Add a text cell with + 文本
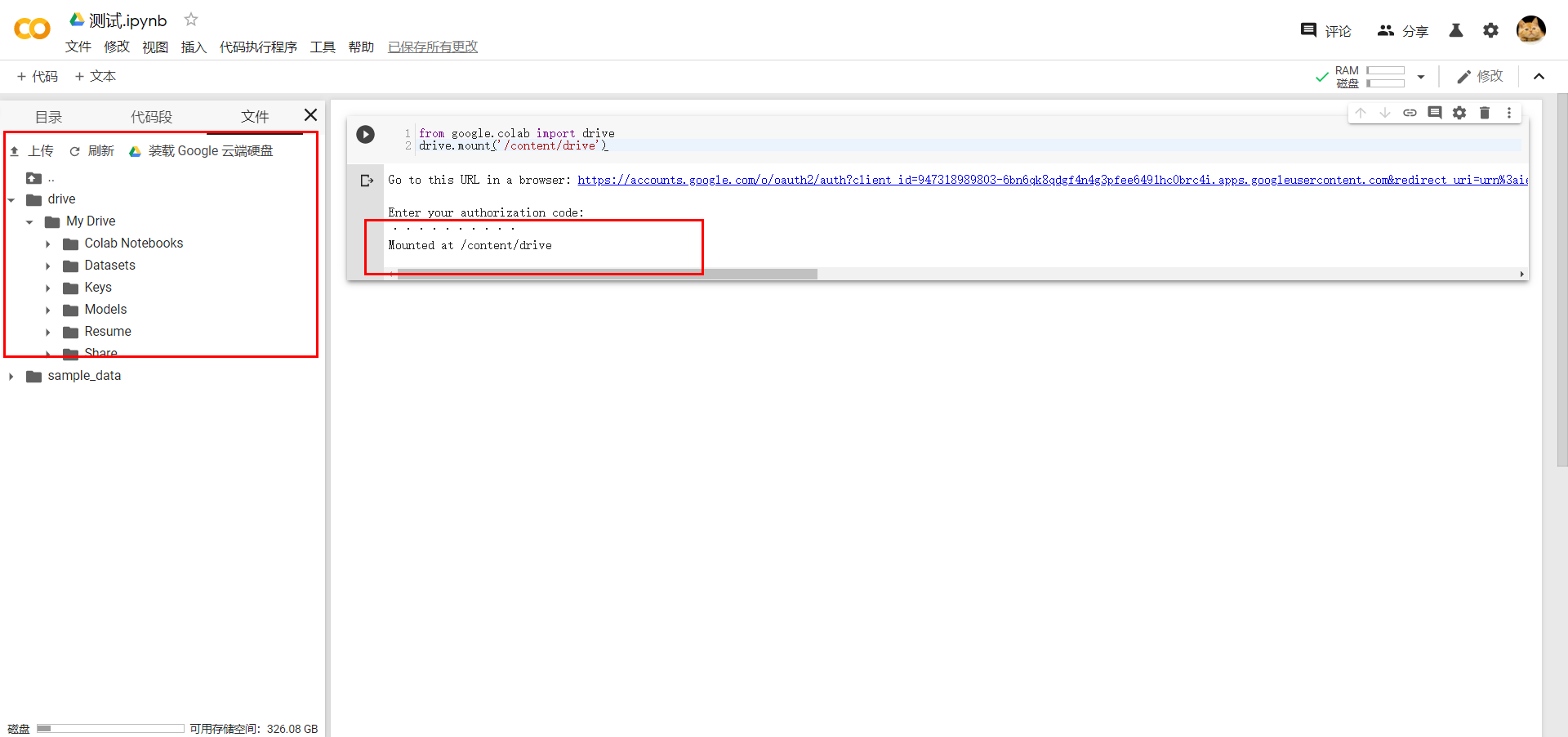1568x737 pixels. [95, 76]
